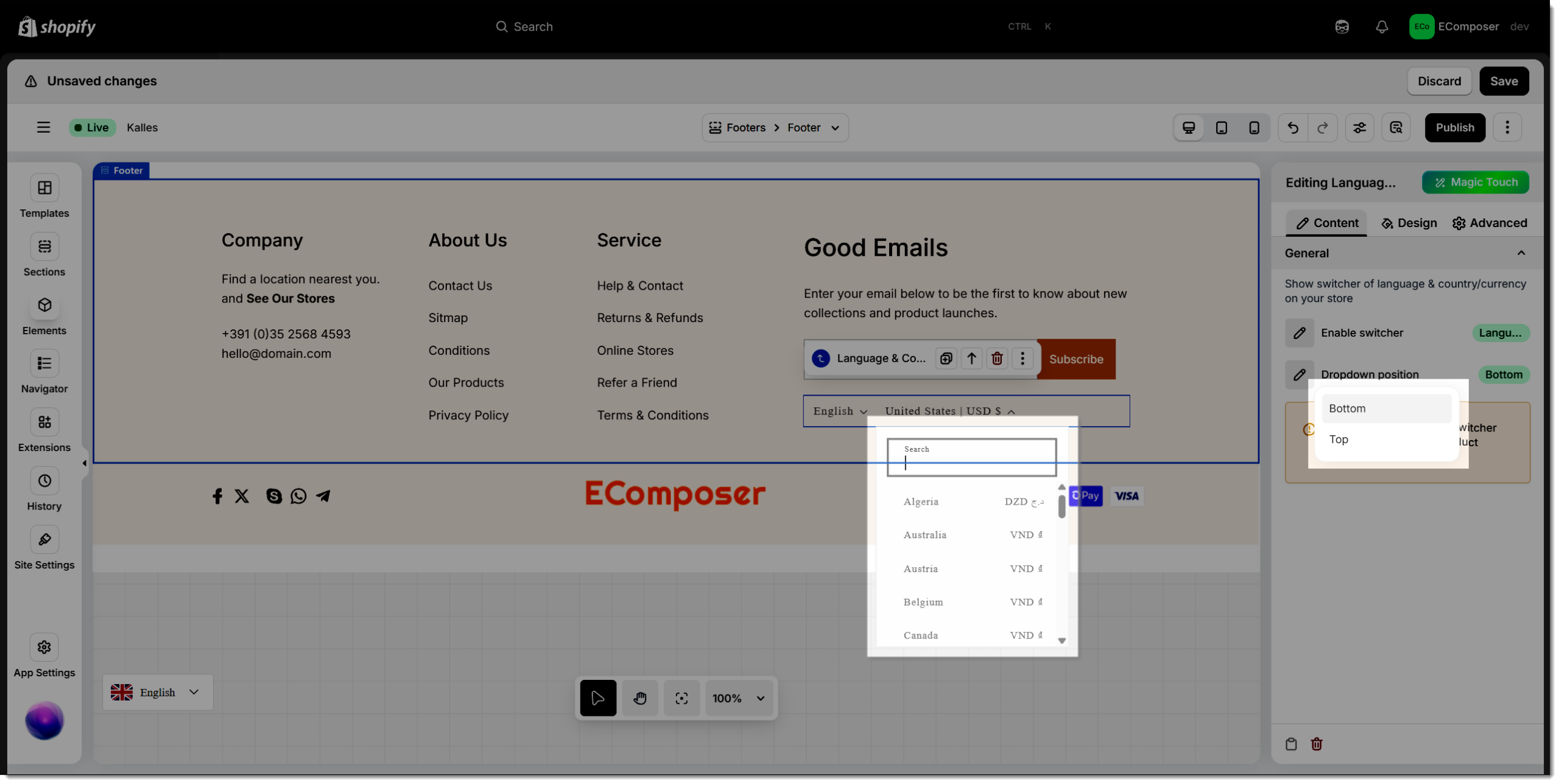The height and width of the screenshot is (784, 1559).
Task: Click the undo arrow icon
Action: pos(1293,128)
